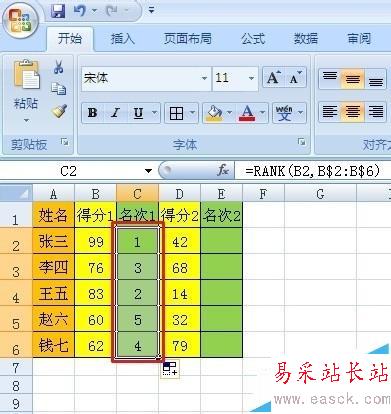Select all cells with the corner button

coord(16,193)
